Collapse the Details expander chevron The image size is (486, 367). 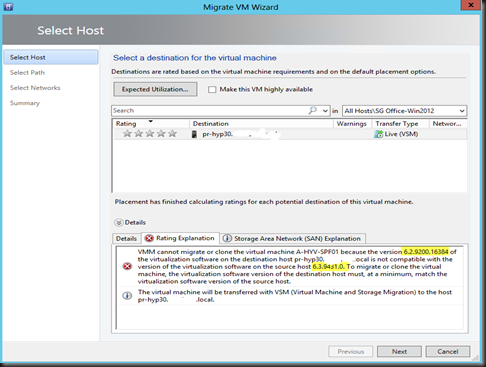pos(119,222)
